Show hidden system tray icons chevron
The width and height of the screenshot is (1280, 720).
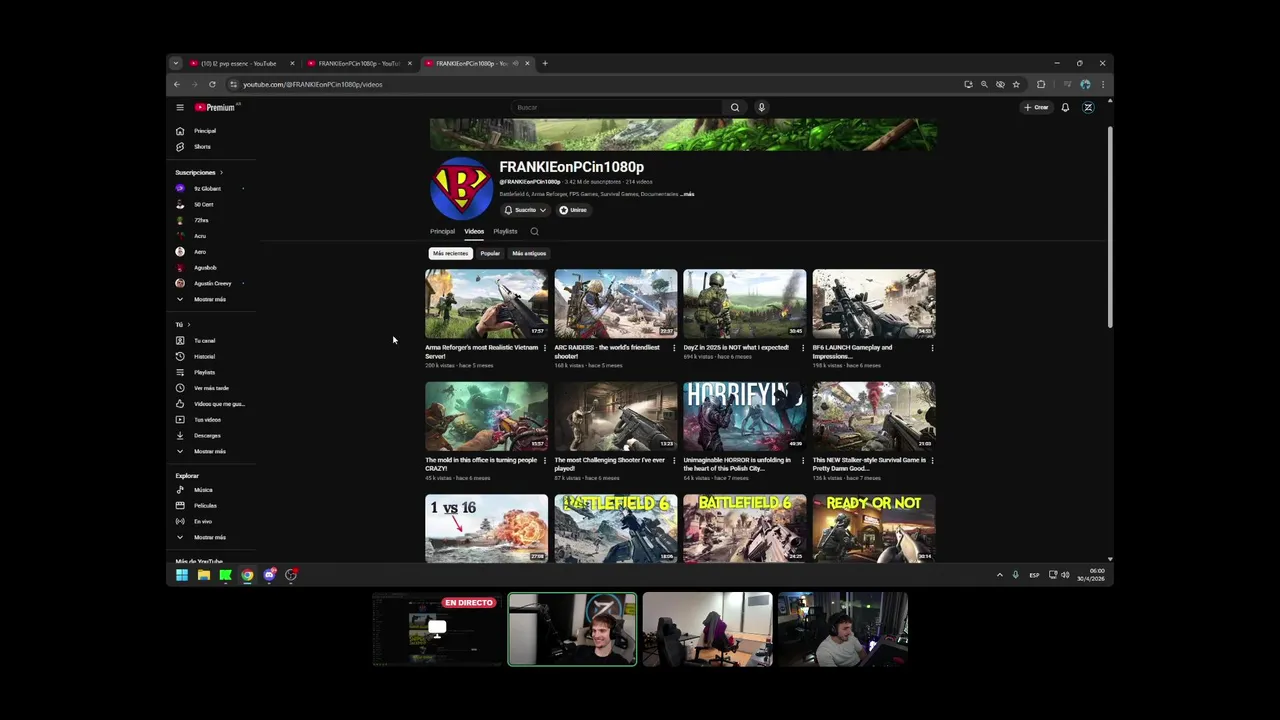[x=999, y=575]
